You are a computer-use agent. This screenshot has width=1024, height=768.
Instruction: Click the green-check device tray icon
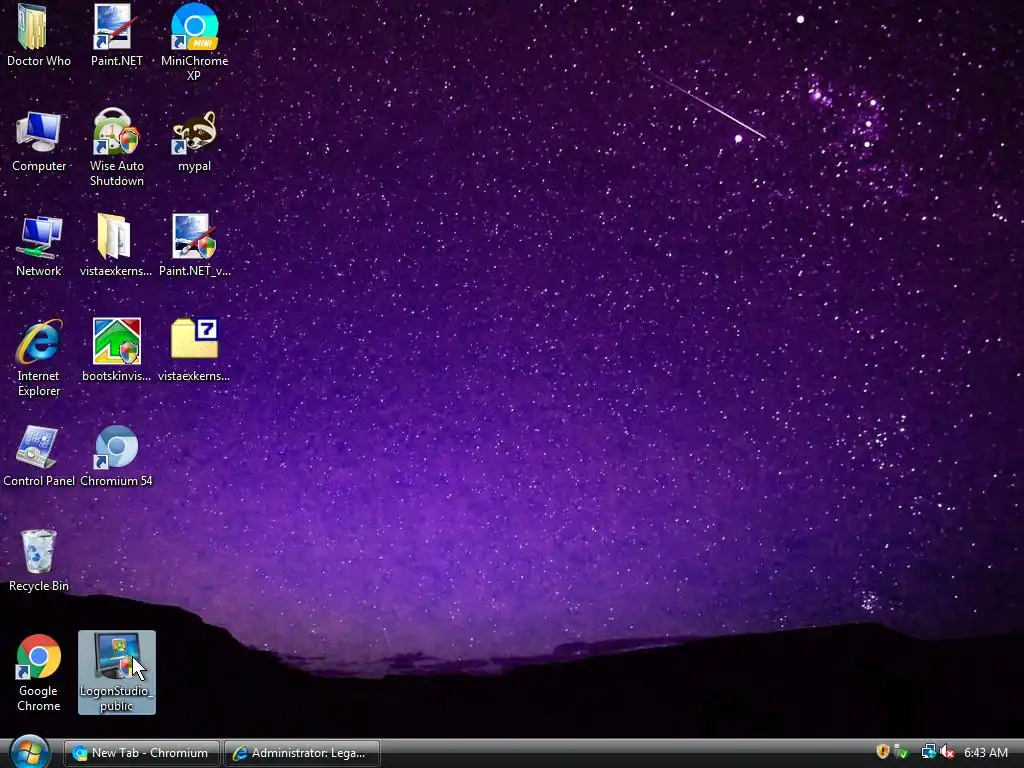[x=901, y=752]
